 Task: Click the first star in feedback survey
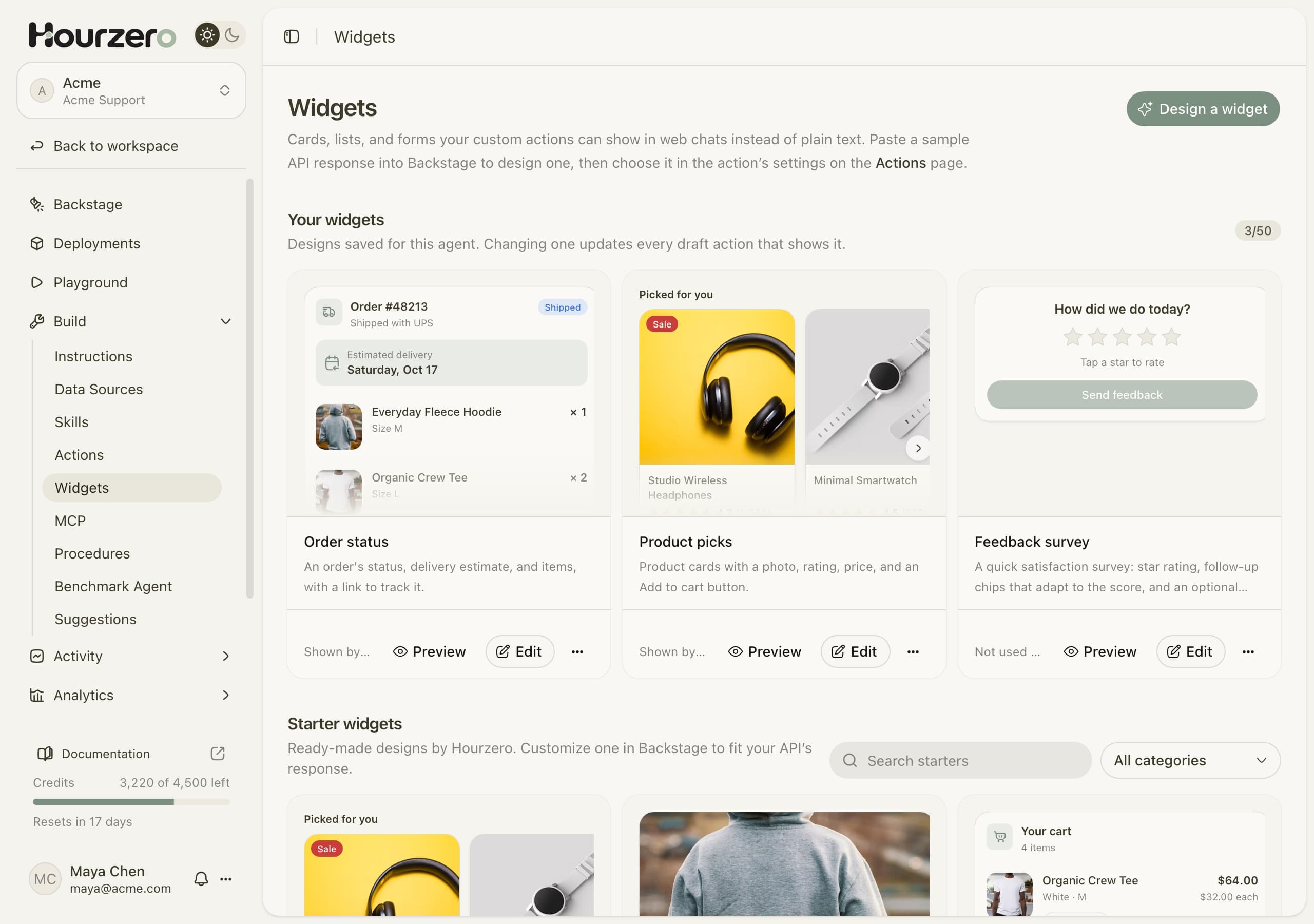click(x=1072, y=337)
